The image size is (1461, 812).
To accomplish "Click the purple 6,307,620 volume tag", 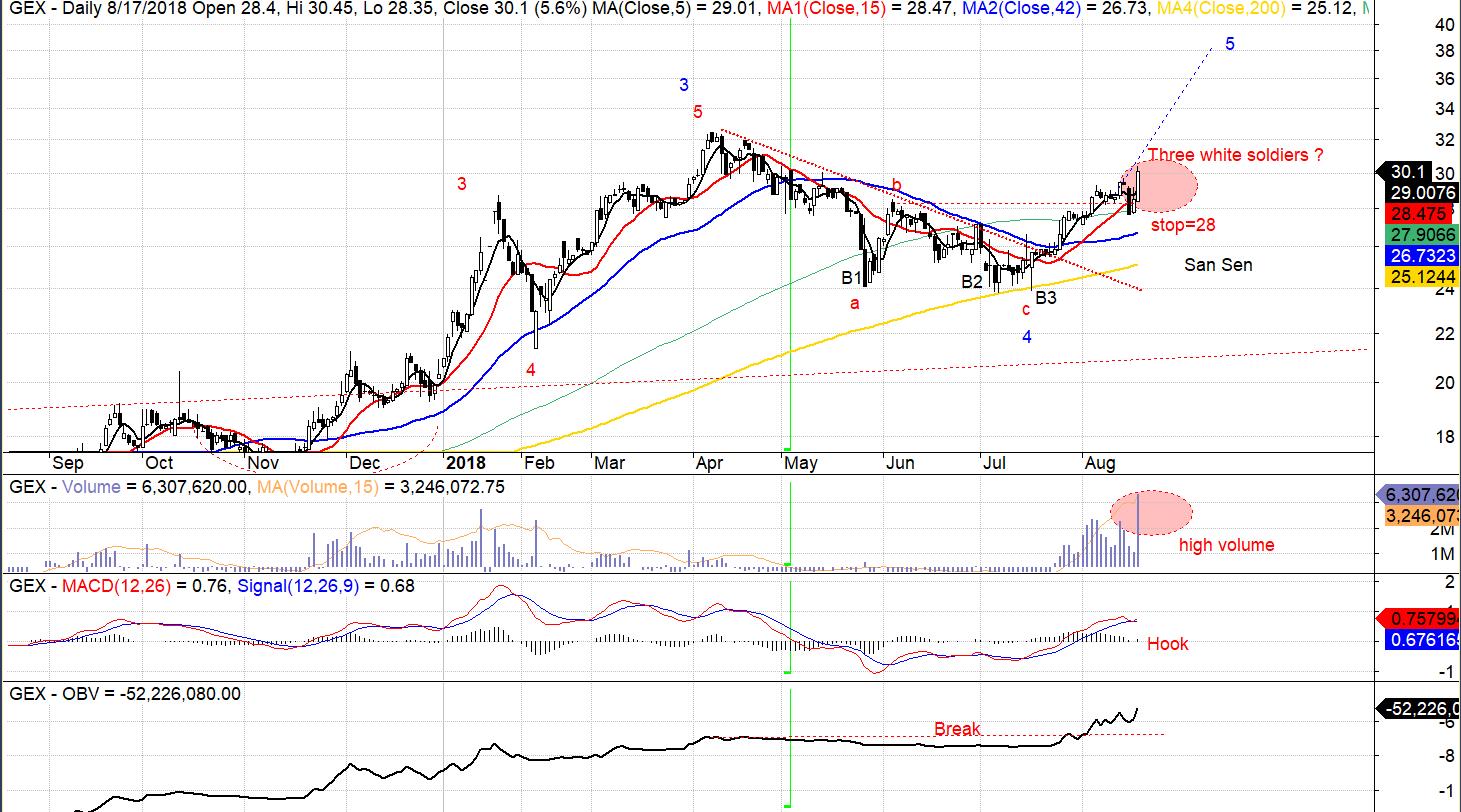I will point(1418,494).
